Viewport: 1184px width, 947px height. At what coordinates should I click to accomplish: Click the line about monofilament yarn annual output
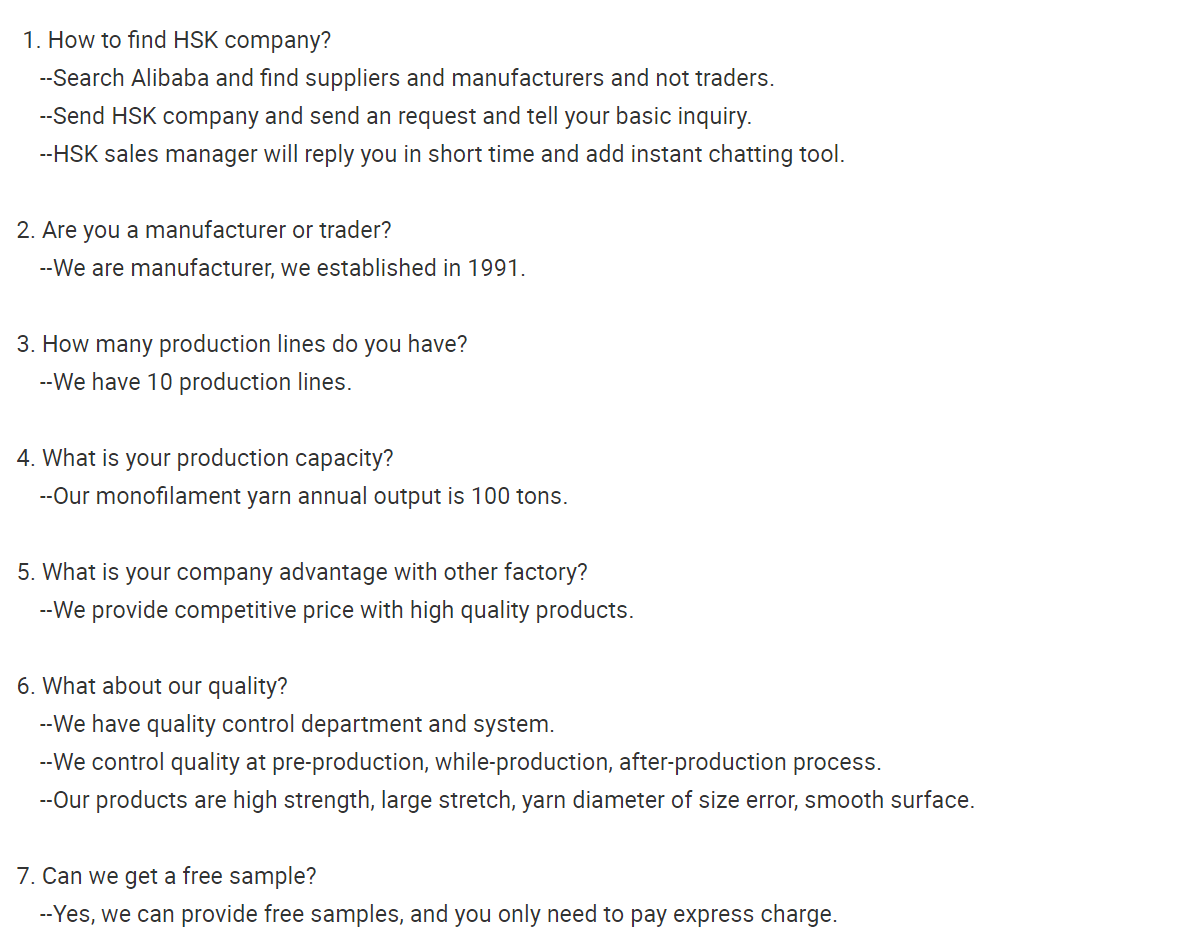[304, 496]
